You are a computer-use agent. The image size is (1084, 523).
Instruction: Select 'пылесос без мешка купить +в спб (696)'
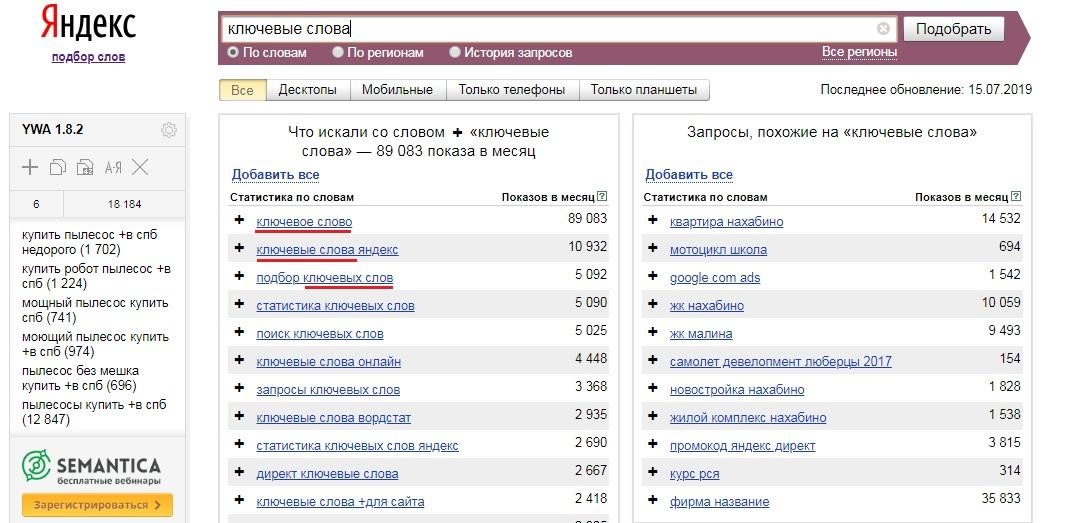tap(80, 378)
